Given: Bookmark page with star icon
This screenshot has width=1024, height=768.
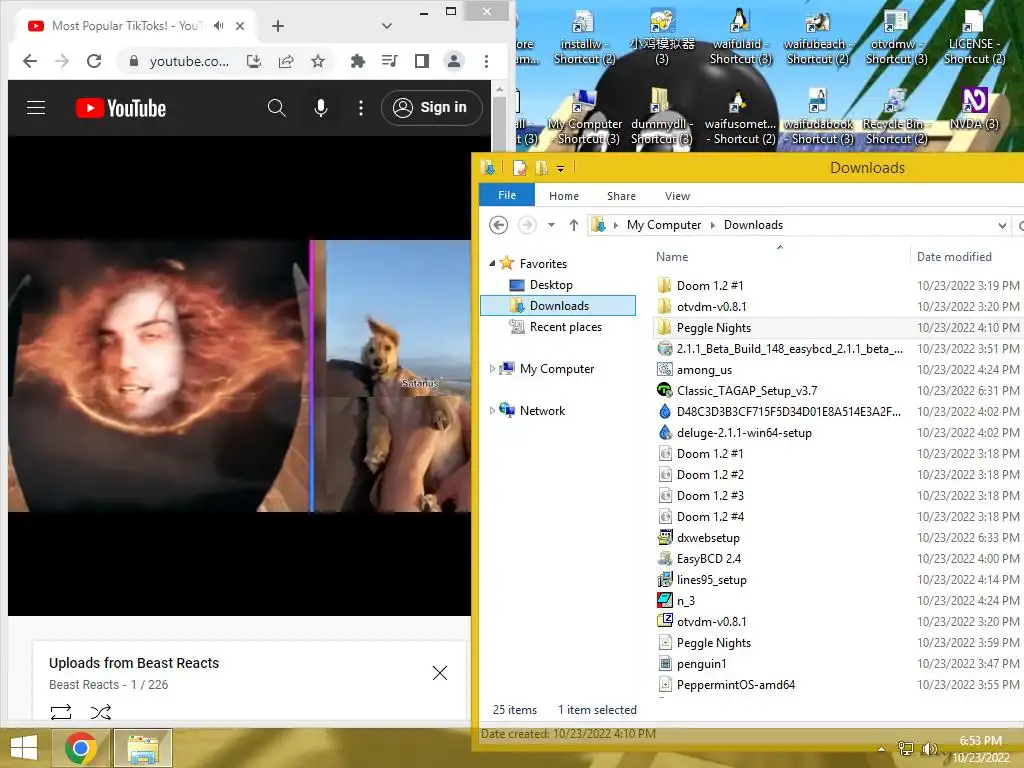Looking at the screenshot, I should (x=317, y=61).
